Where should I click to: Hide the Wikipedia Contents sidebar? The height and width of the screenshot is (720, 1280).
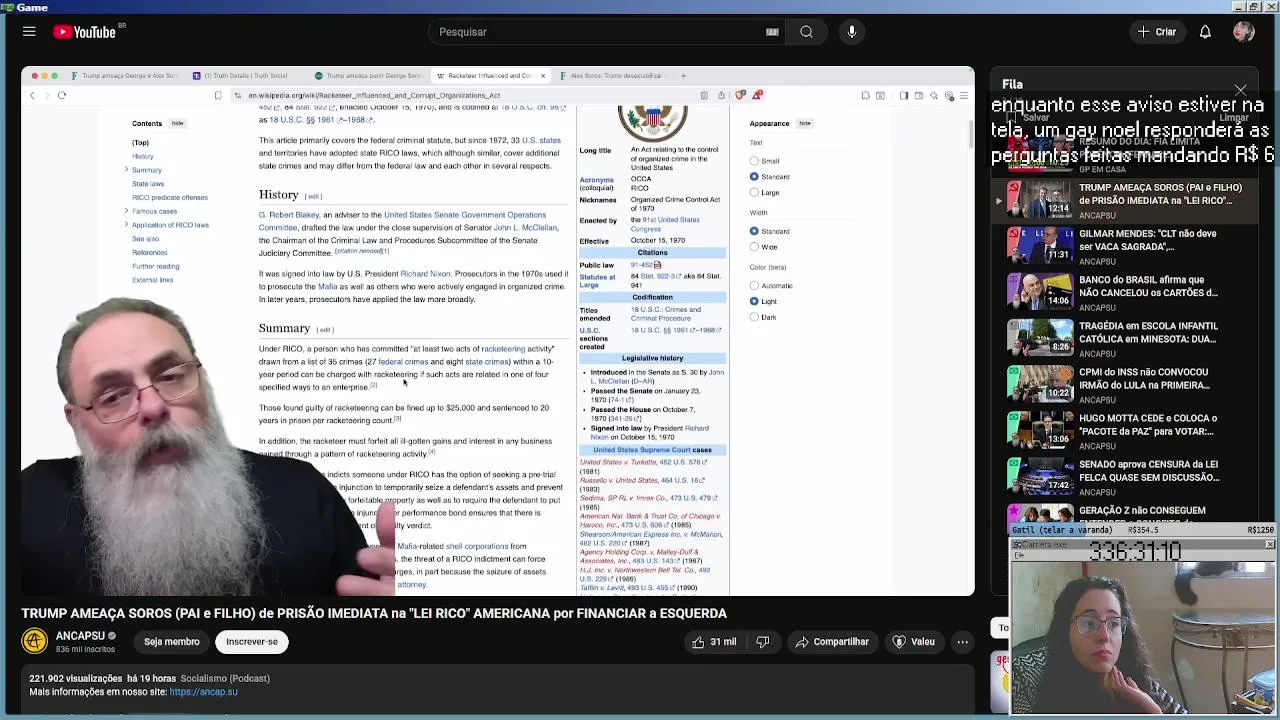coord(177,123)
